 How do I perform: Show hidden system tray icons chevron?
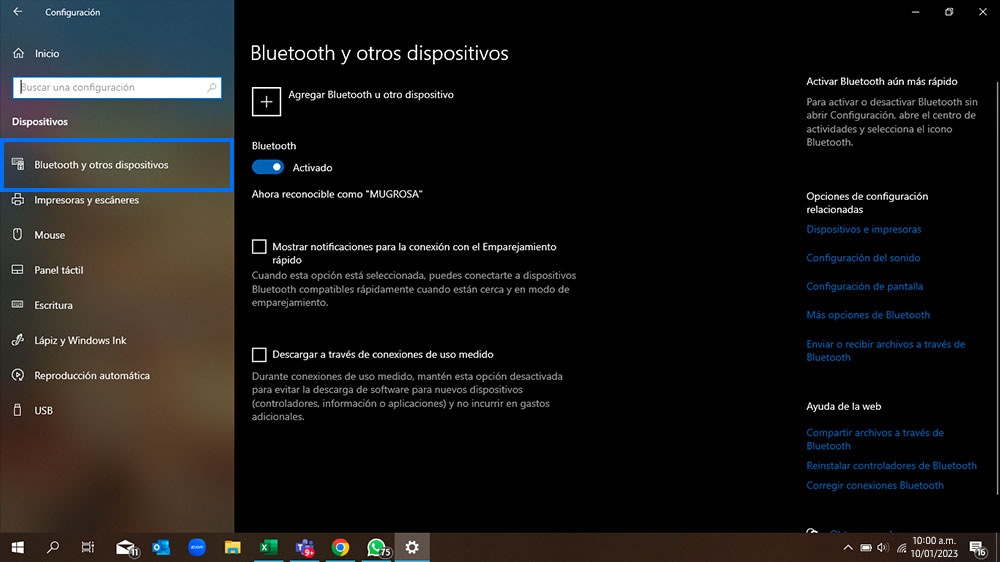coord(848,547)
